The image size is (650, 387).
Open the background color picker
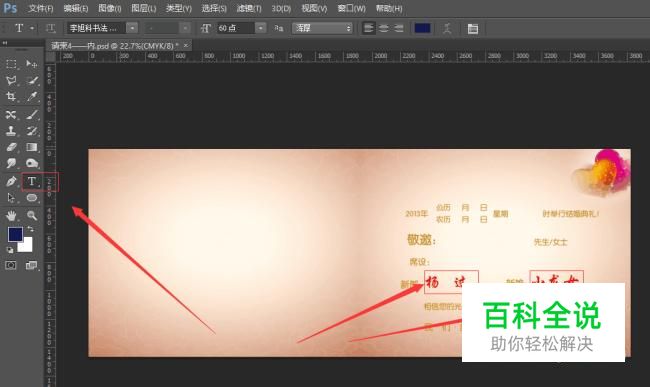coord(27,247)
